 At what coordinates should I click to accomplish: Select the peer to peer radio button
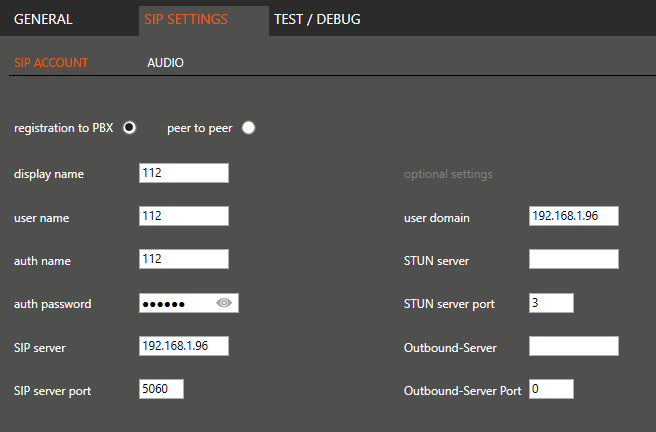click(248, 127)
